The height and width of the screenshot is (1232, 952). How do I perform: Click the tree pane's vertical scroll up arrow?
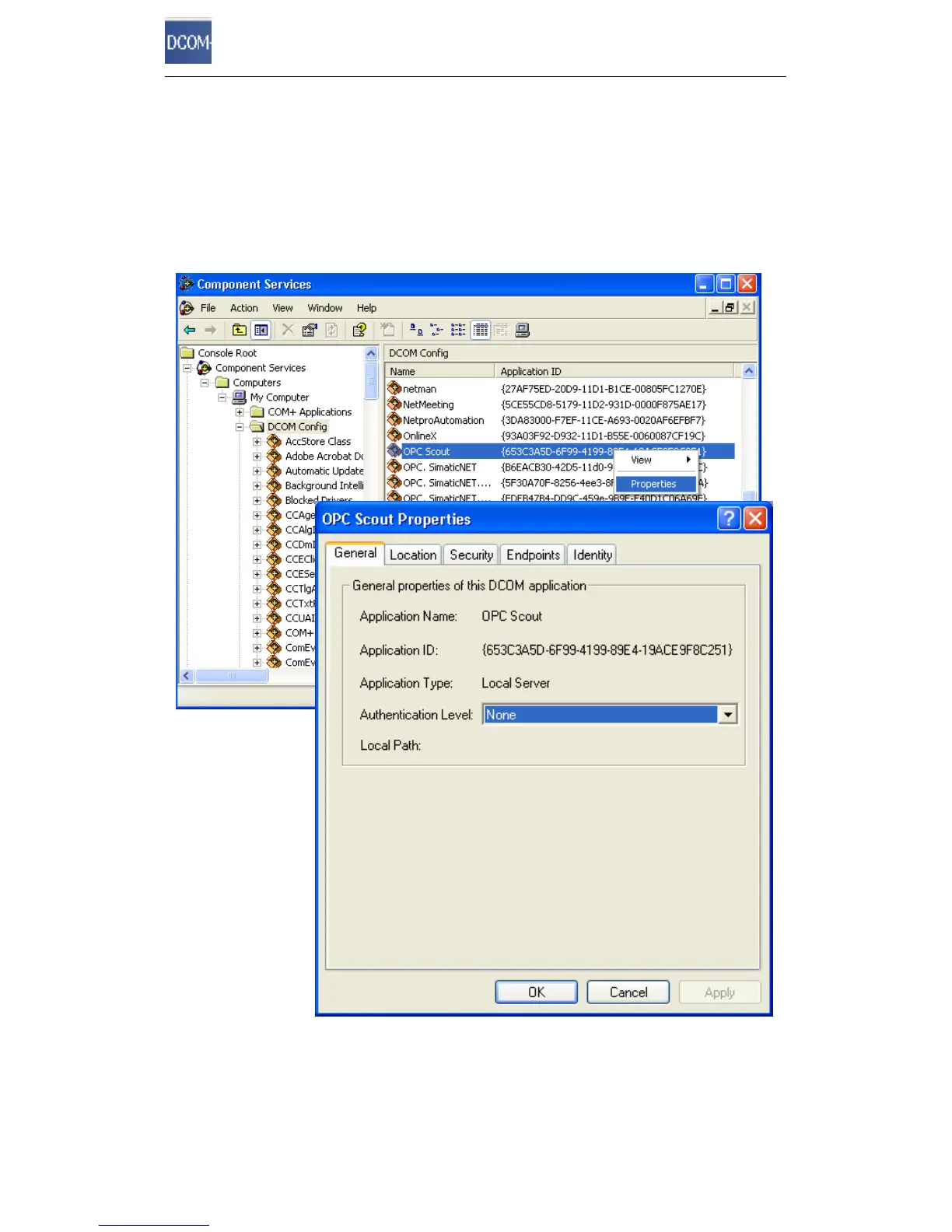coord(371,353)
